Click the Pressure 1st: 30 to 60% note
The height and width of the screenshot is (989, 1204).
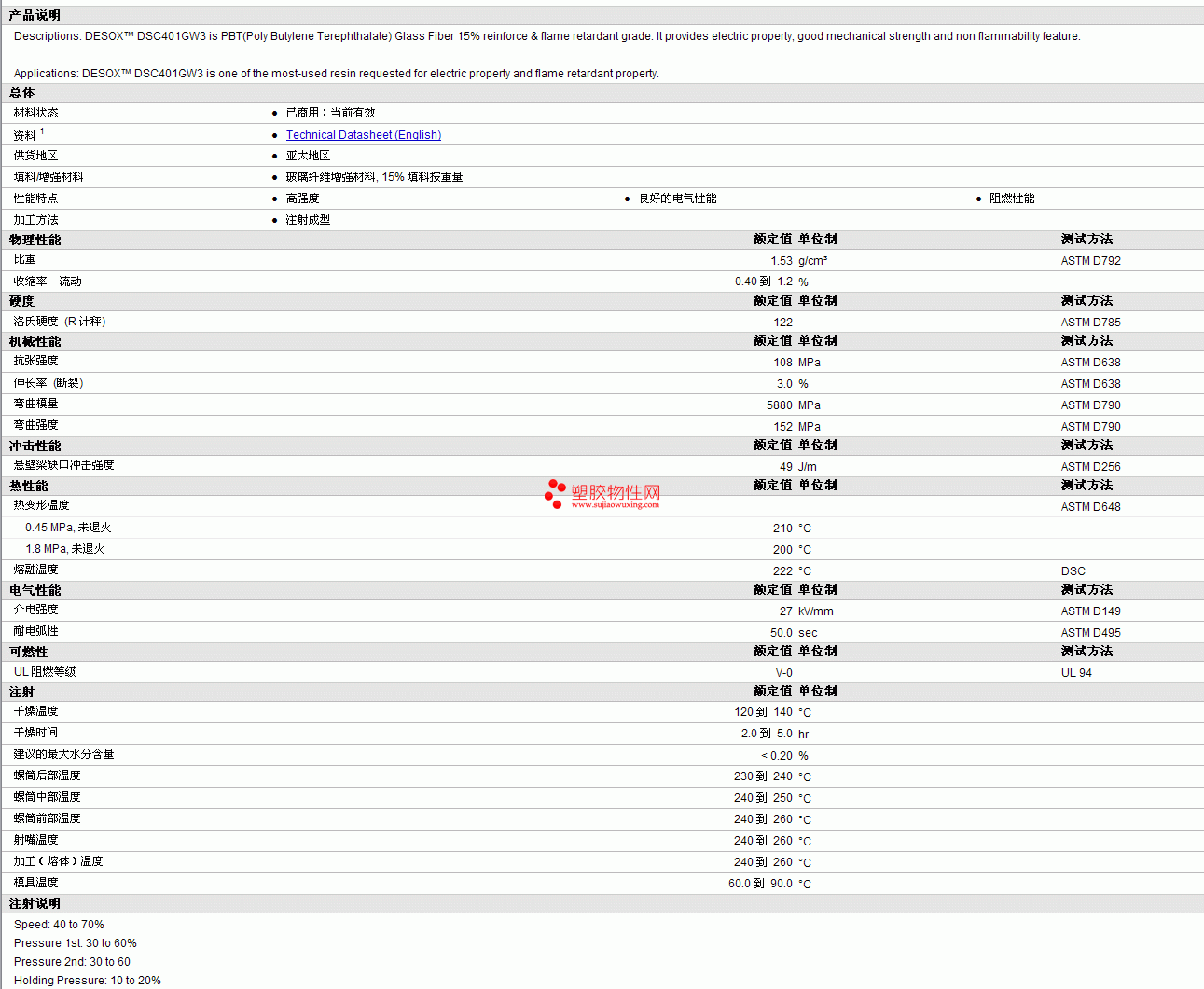(x=75, y=943)
